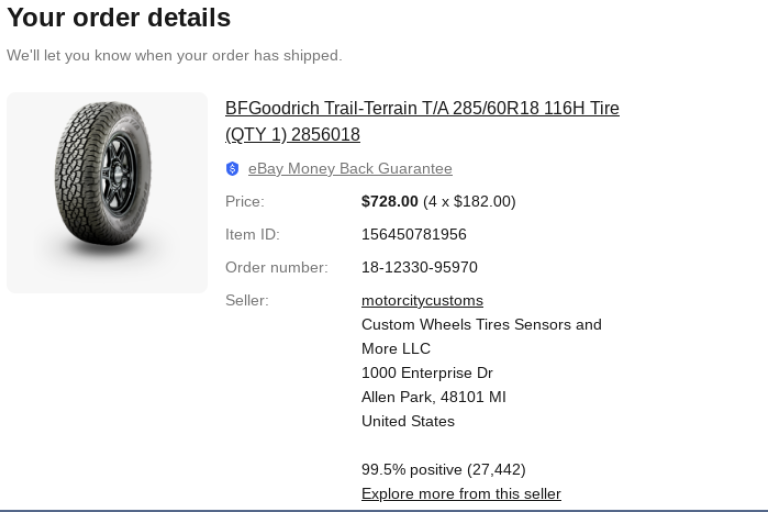Click the 1000 Enterprise Dr address line
Viewport: 768px width, 512px height.
coord(427,373)
